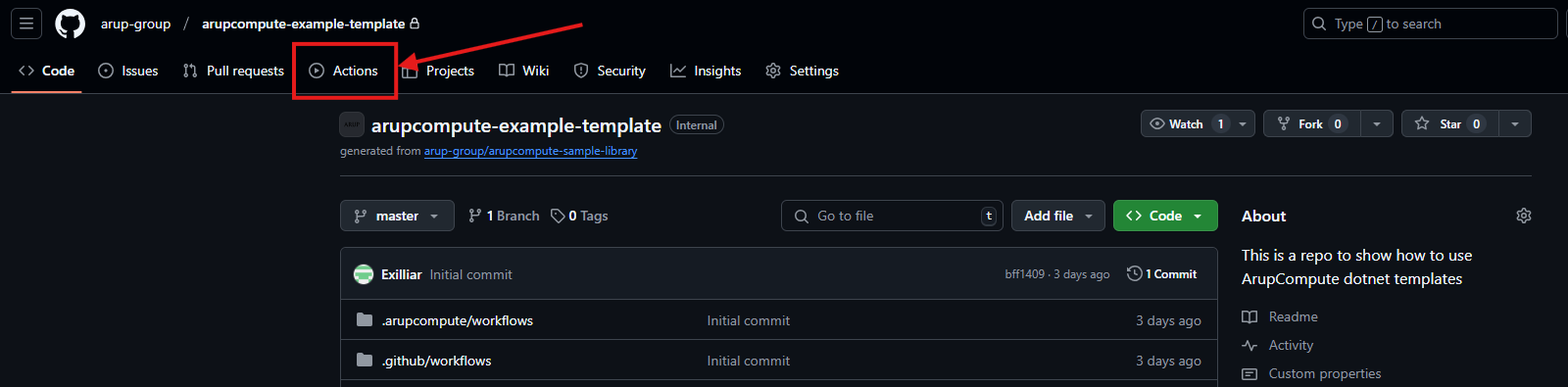The image size is (1568, 387).
Task: Star the repository
Action: pyautogui.click(x=1450, y=123)
